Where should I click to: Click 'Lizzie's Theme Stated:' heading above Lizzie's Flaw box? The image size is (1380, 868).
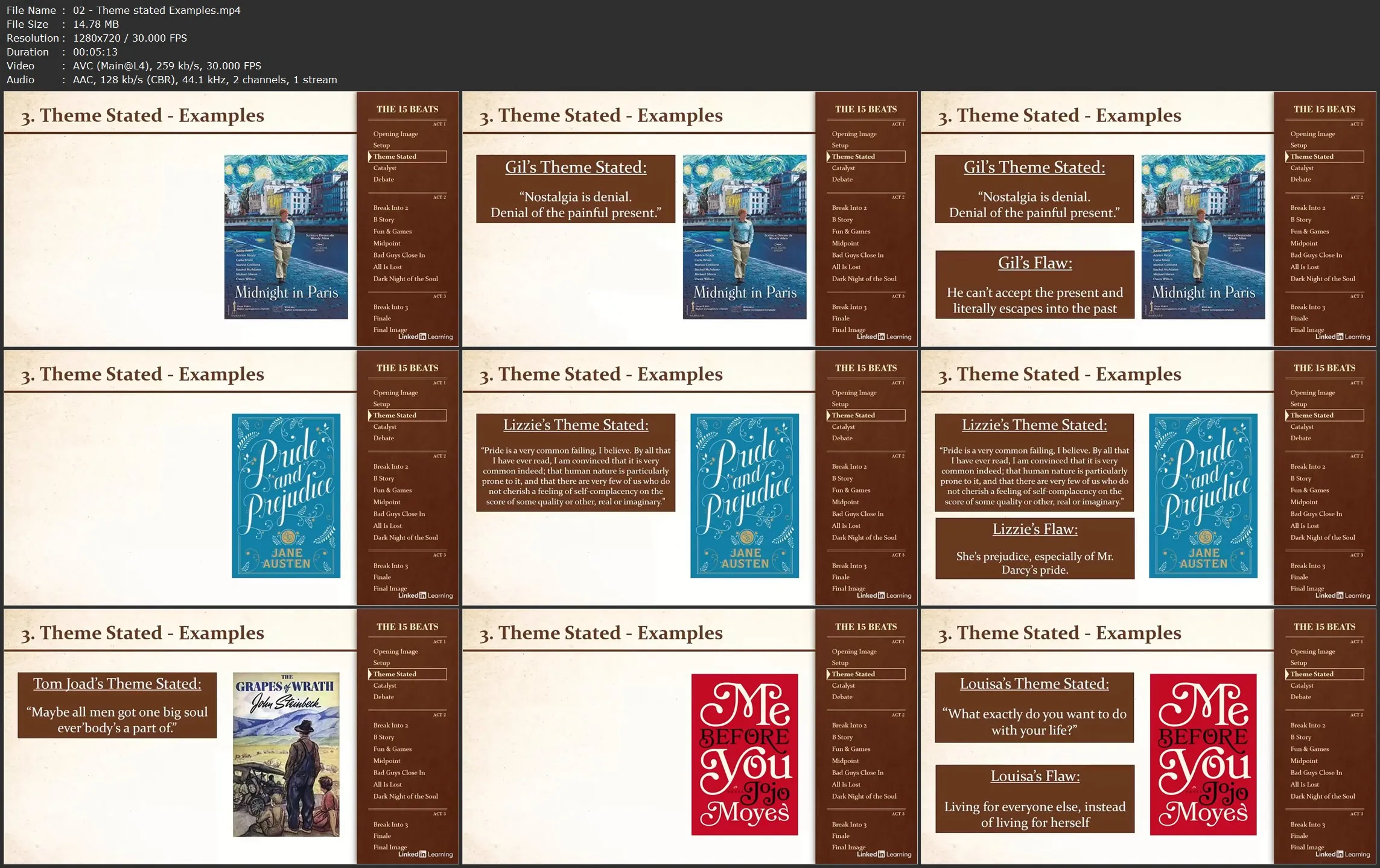coord(1034,425)
